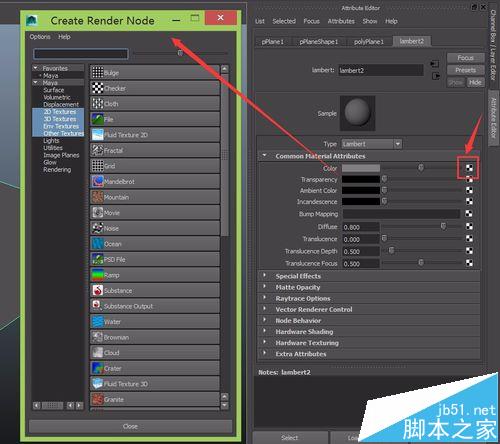500x444 pixels.
Task: Choose the Fractal texture node
Action: (x=155, y=150)
